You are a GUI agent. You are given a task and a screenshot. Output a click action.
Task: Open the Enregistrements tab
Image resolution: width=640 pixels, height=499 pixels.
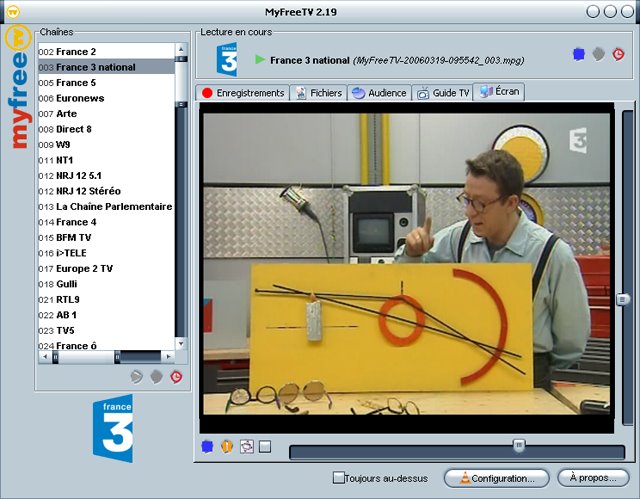click(x=243, y=93)
